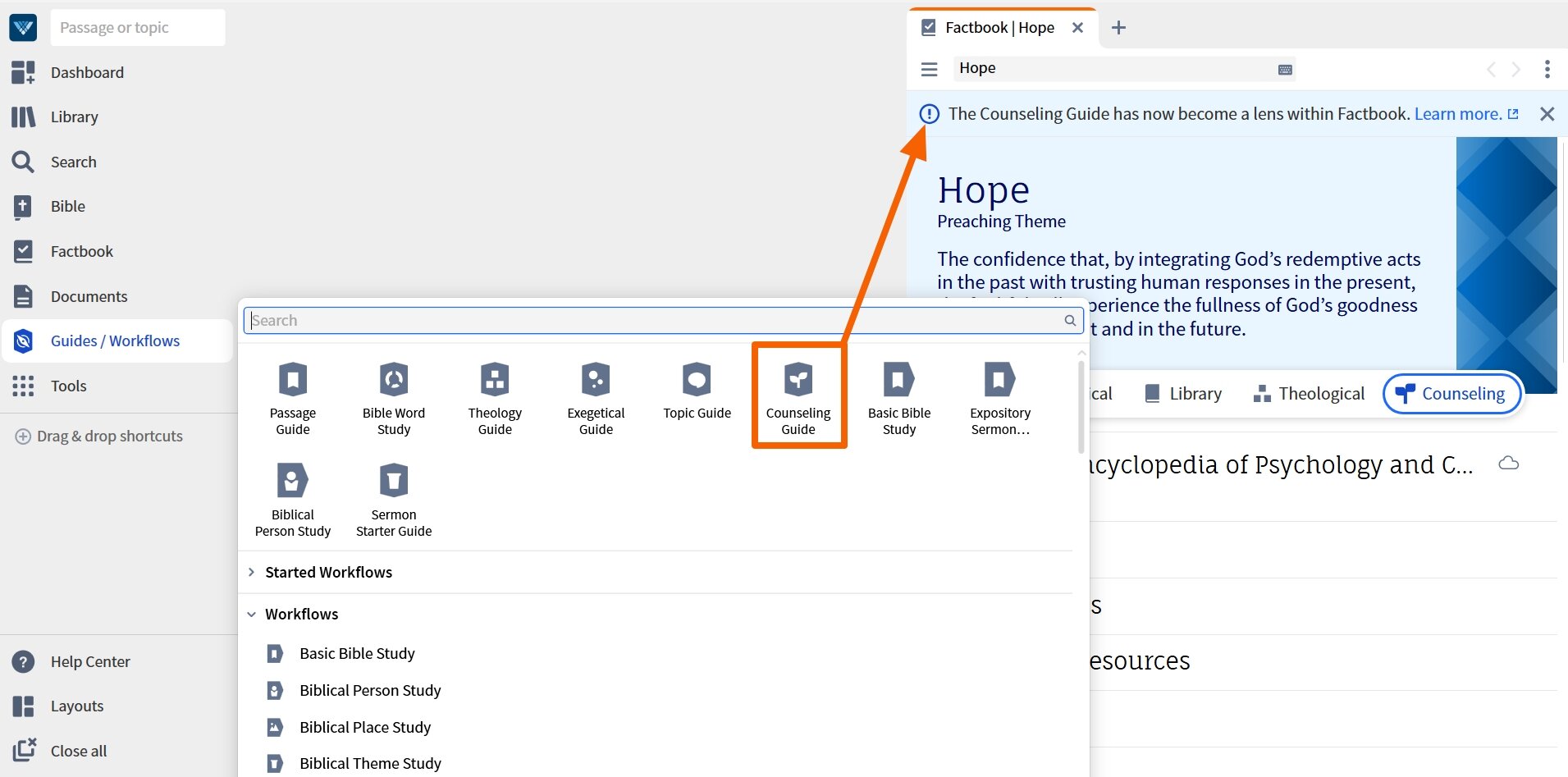Select Guides / Workflows in sidebar
Image resolution: width=1568 pixels, height=777 pixels.
pyautogui.click(x=117, y=341)
